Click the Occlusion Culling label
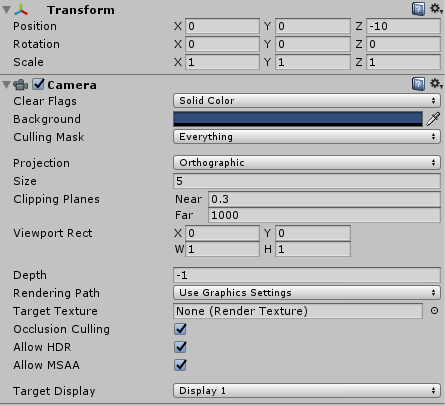The width and height of the screenshot is (445, 406). 62,329
